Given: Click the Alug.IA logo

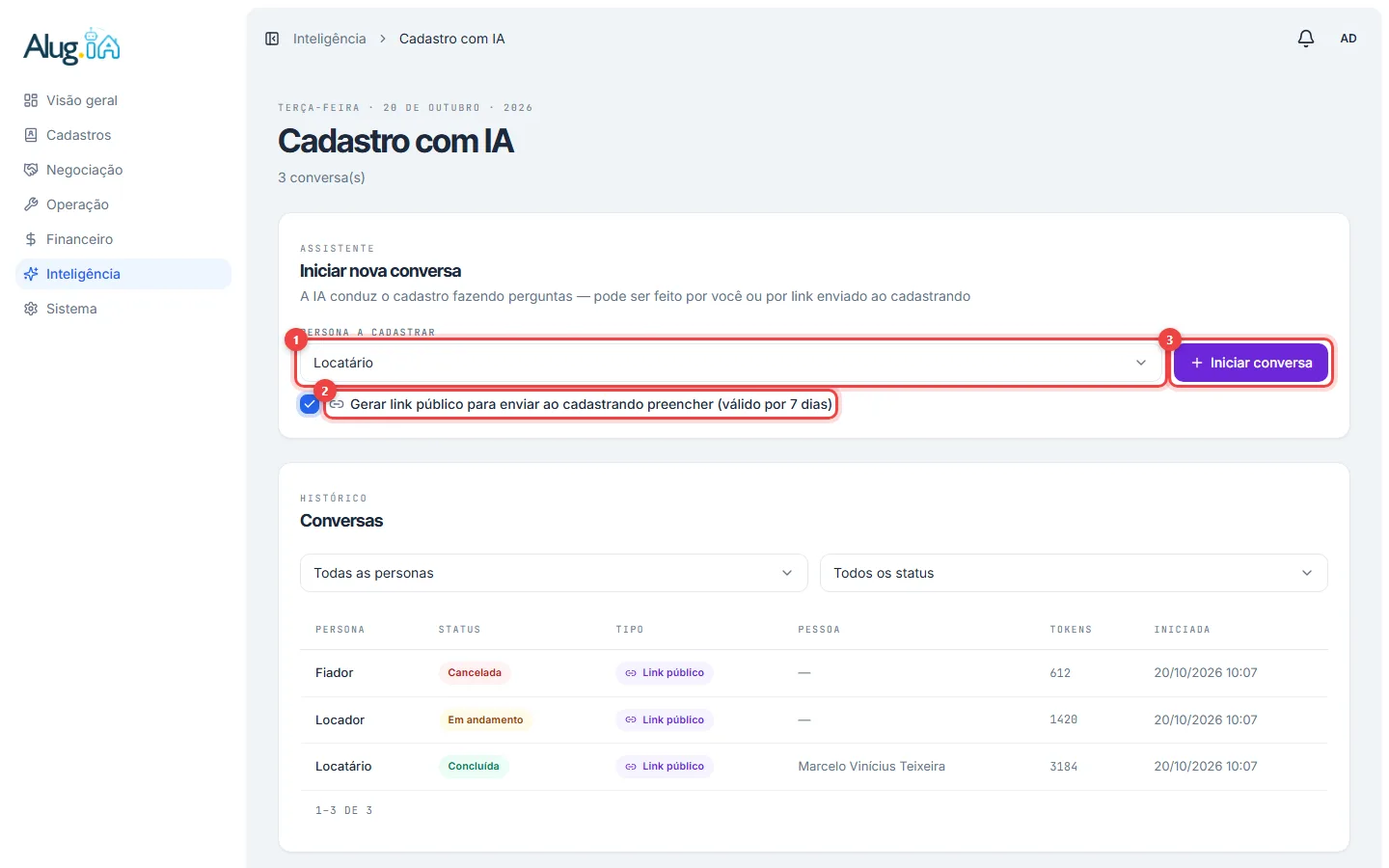Looking at the screenshot, I should click(x=72, y=46).
